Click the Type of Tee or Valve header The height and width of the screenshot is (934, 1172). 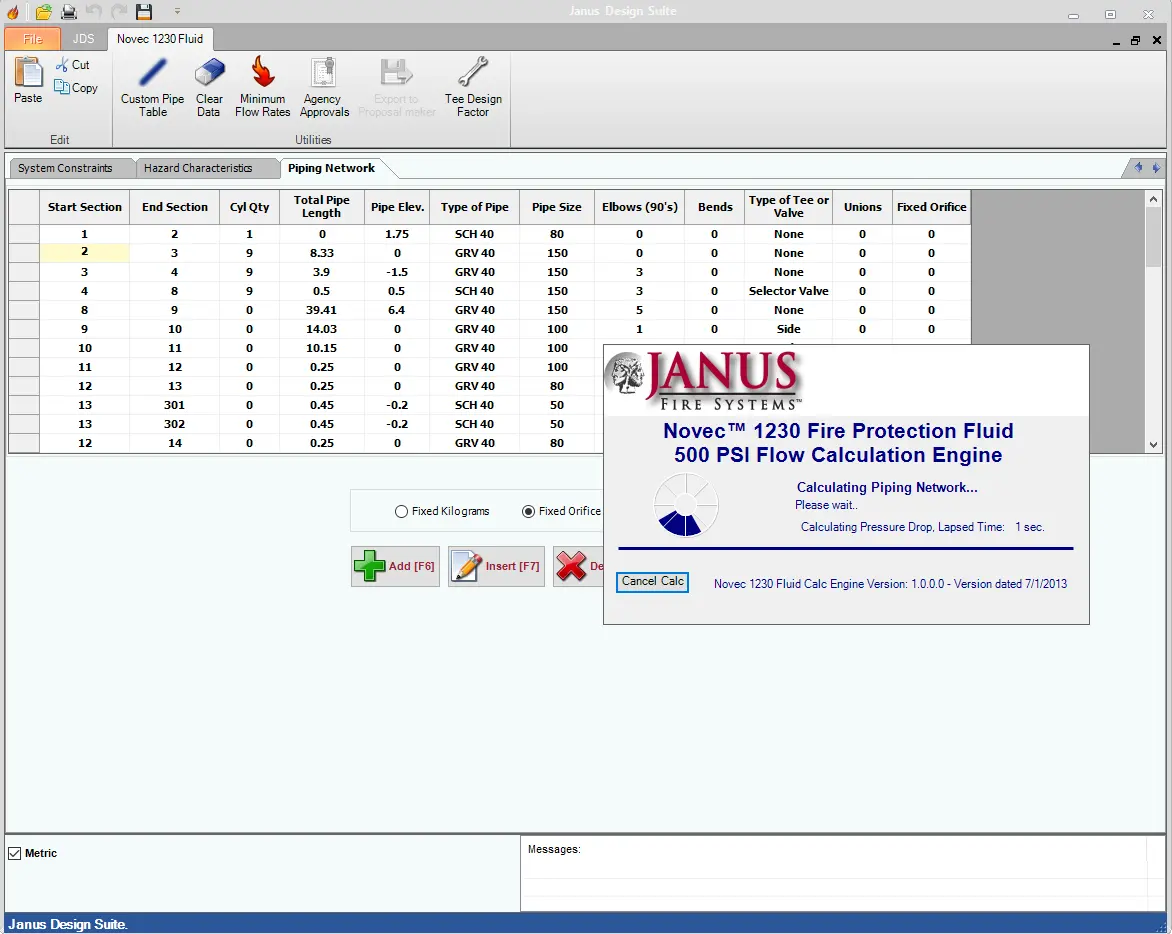(789, 207)
